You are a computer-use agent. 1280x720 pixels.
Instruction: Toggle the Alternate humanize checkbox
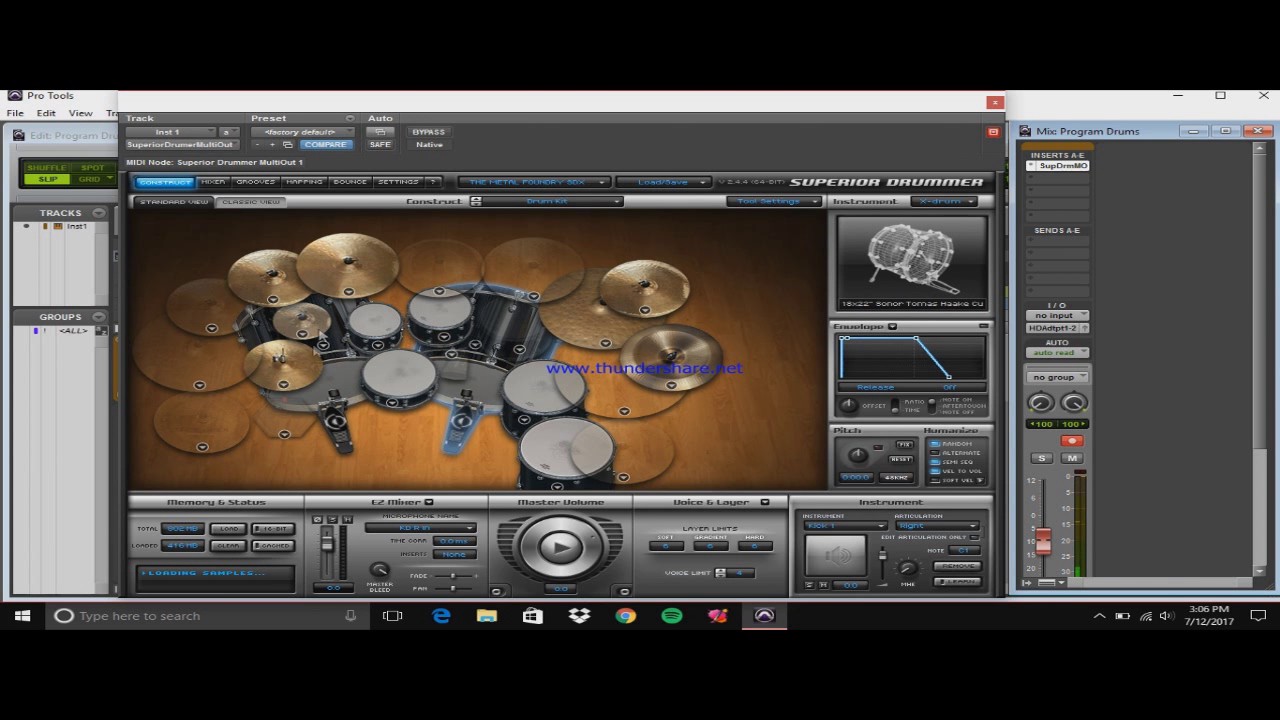point(935,453)
